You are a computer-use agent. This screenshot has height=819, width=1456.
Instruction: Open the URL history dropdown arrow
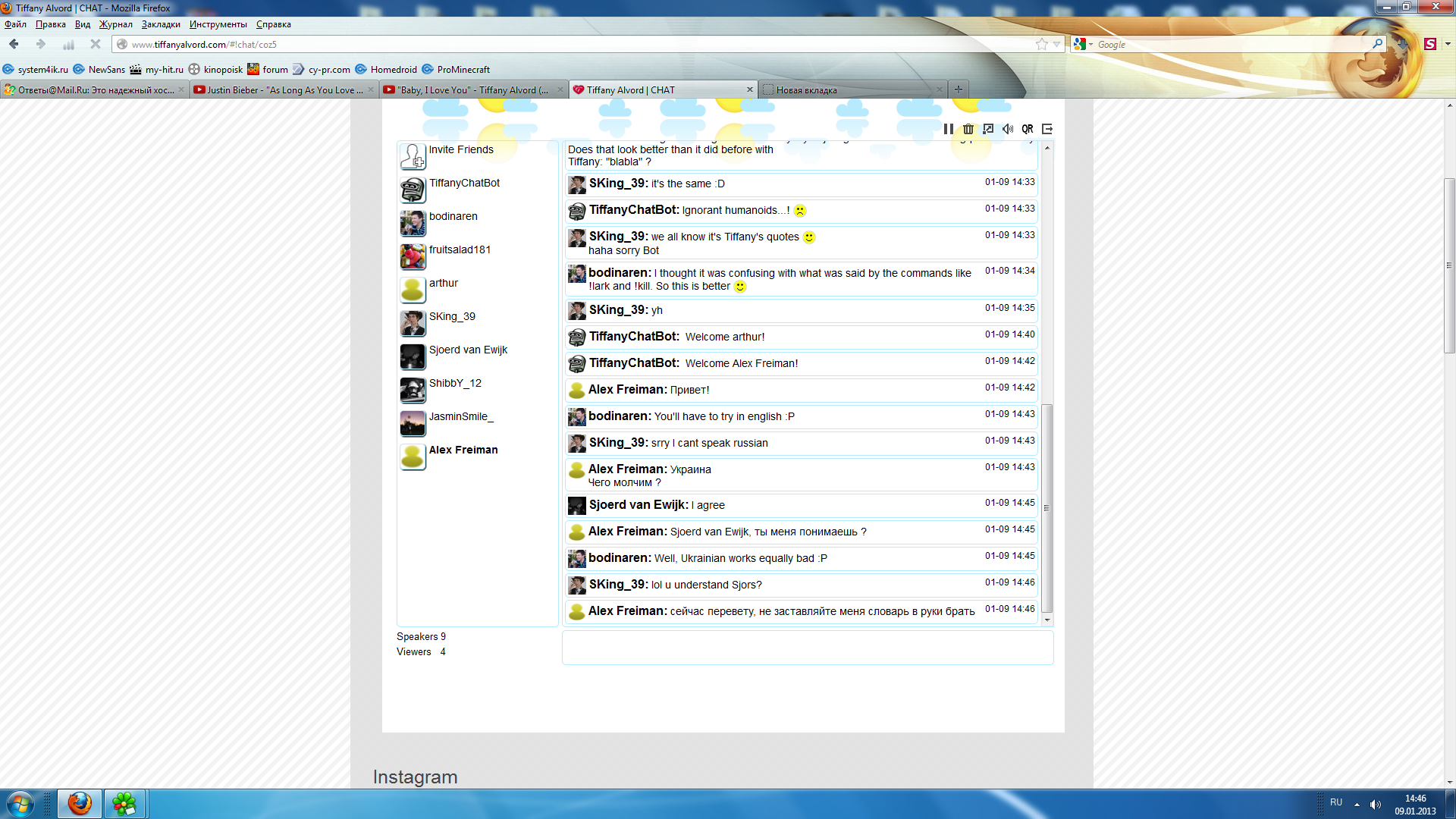pos(1057,44)
